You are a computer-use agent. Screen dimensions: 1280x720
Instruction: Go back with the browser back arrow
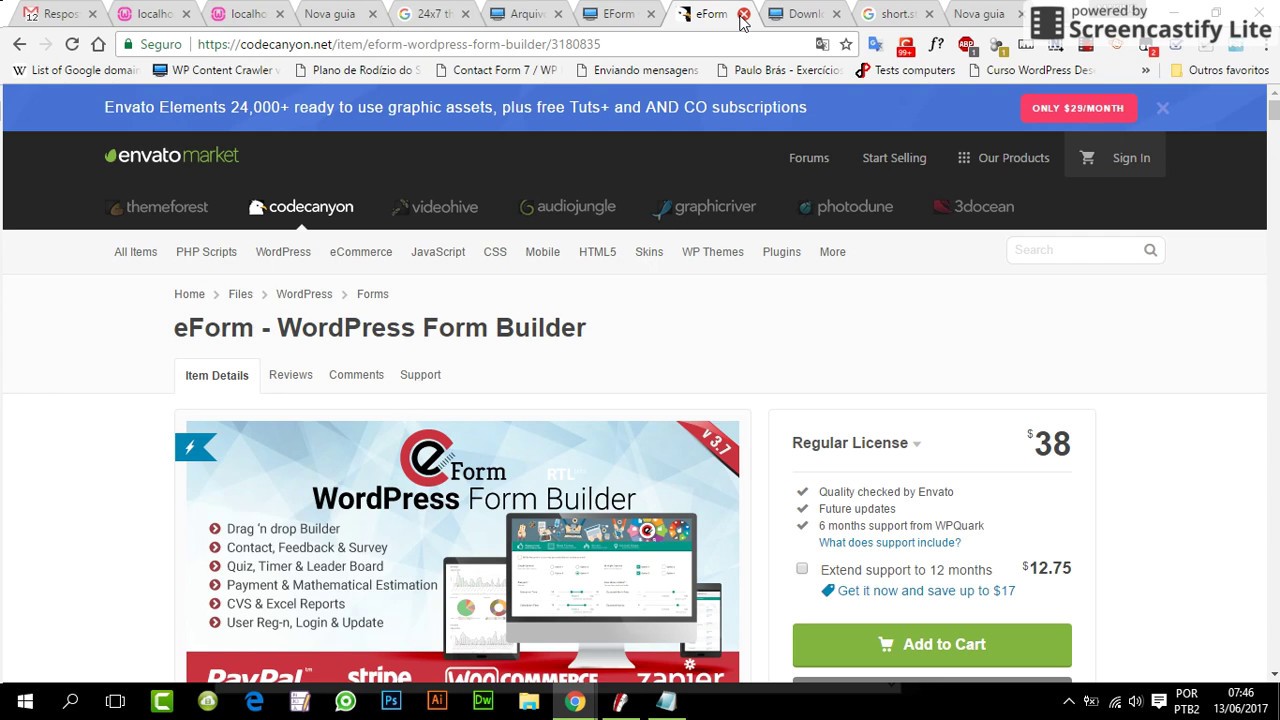[19, 44]
